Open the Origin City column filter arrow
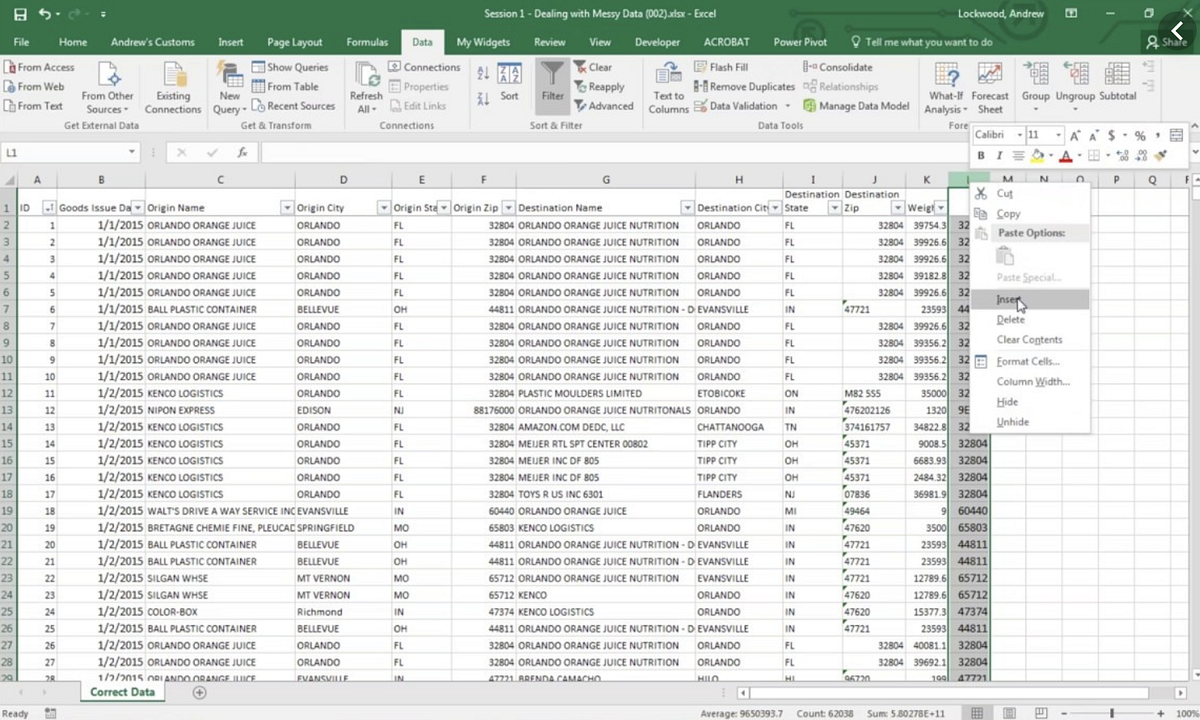1200x720 pixels. [383, 208]
